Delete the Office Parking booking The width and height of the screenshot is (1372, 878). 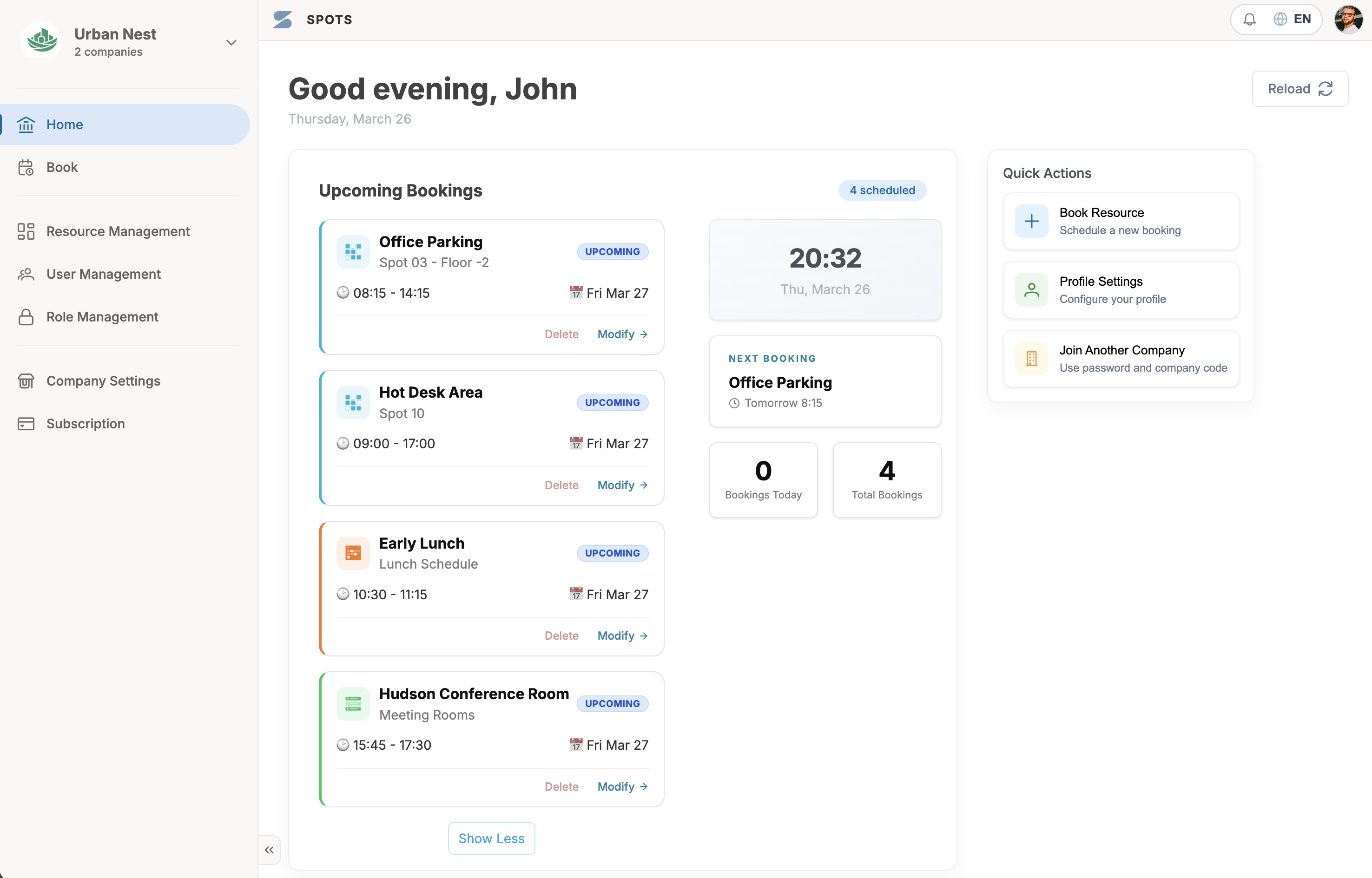[x=561, y=334]
